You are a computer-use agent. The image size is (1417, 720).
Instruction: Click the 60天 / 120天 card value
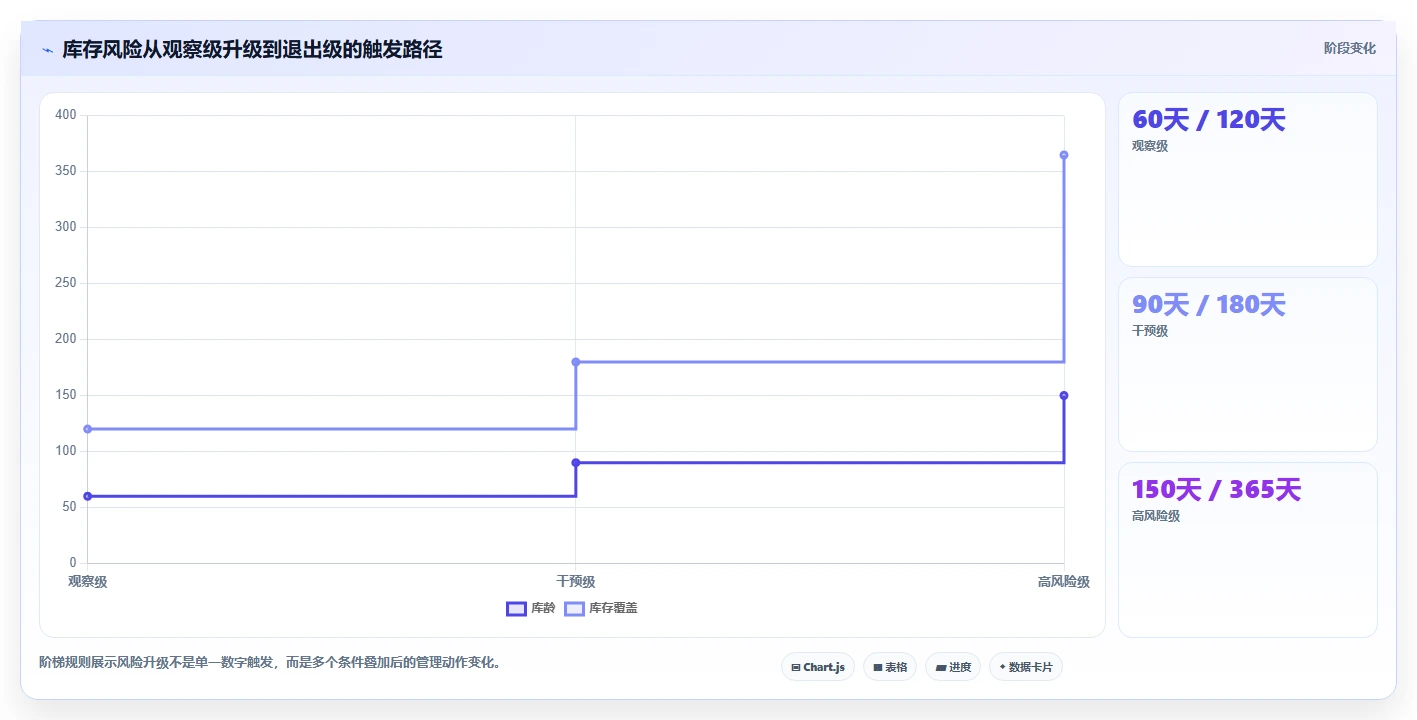(x=1208, y=120)
